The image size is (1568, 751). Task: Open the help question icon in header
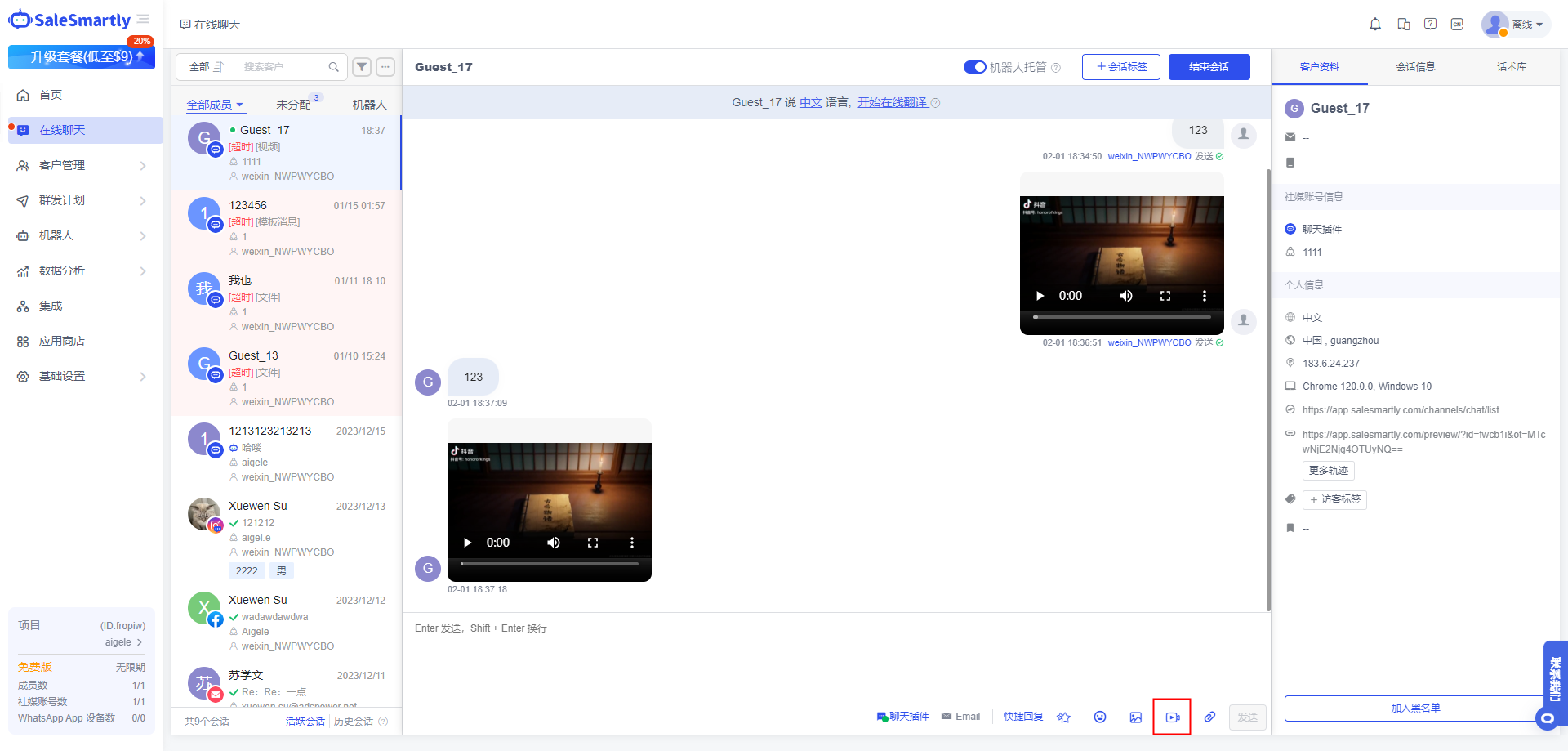pyautogui.click(x=1430, y=25)
